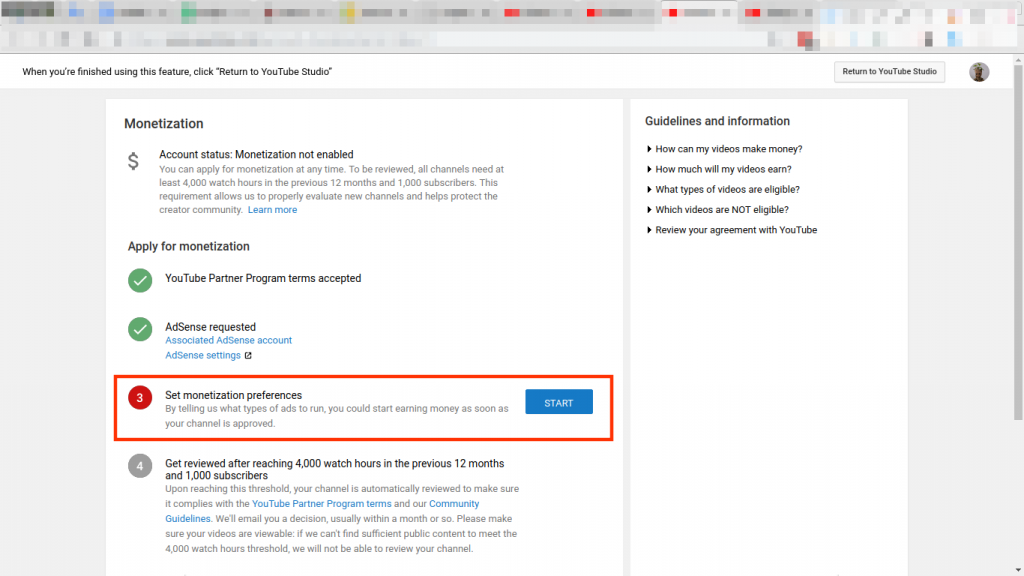Click Return to YouTube Studio button
Screen dimensions: 1024x576
(x=889, y=72)
